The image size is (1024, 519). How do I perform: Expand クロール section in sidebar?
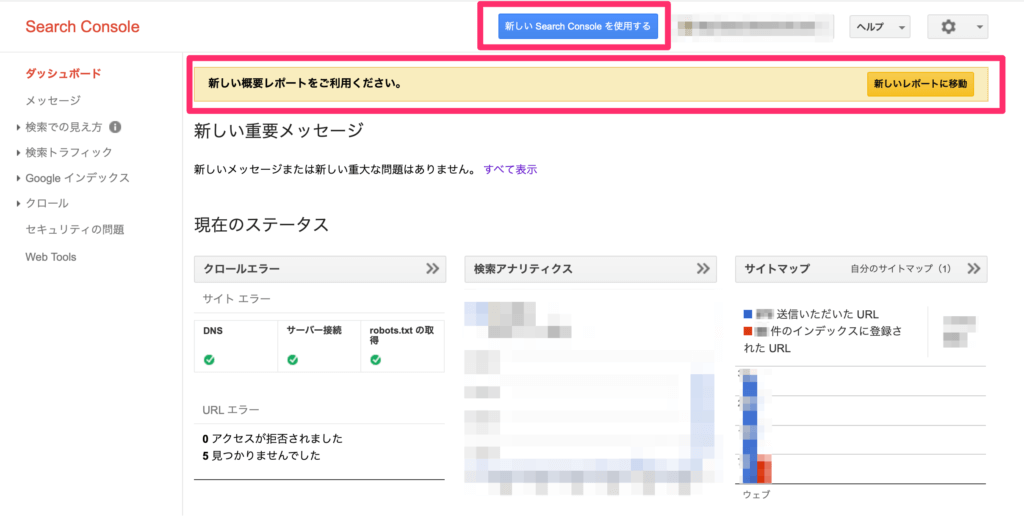click(x=46, y=203)
